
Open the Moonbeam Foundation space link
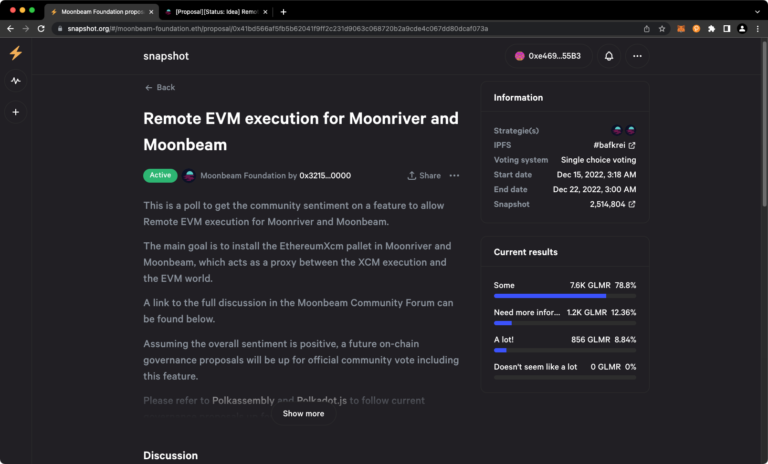(x=243, y=175)
